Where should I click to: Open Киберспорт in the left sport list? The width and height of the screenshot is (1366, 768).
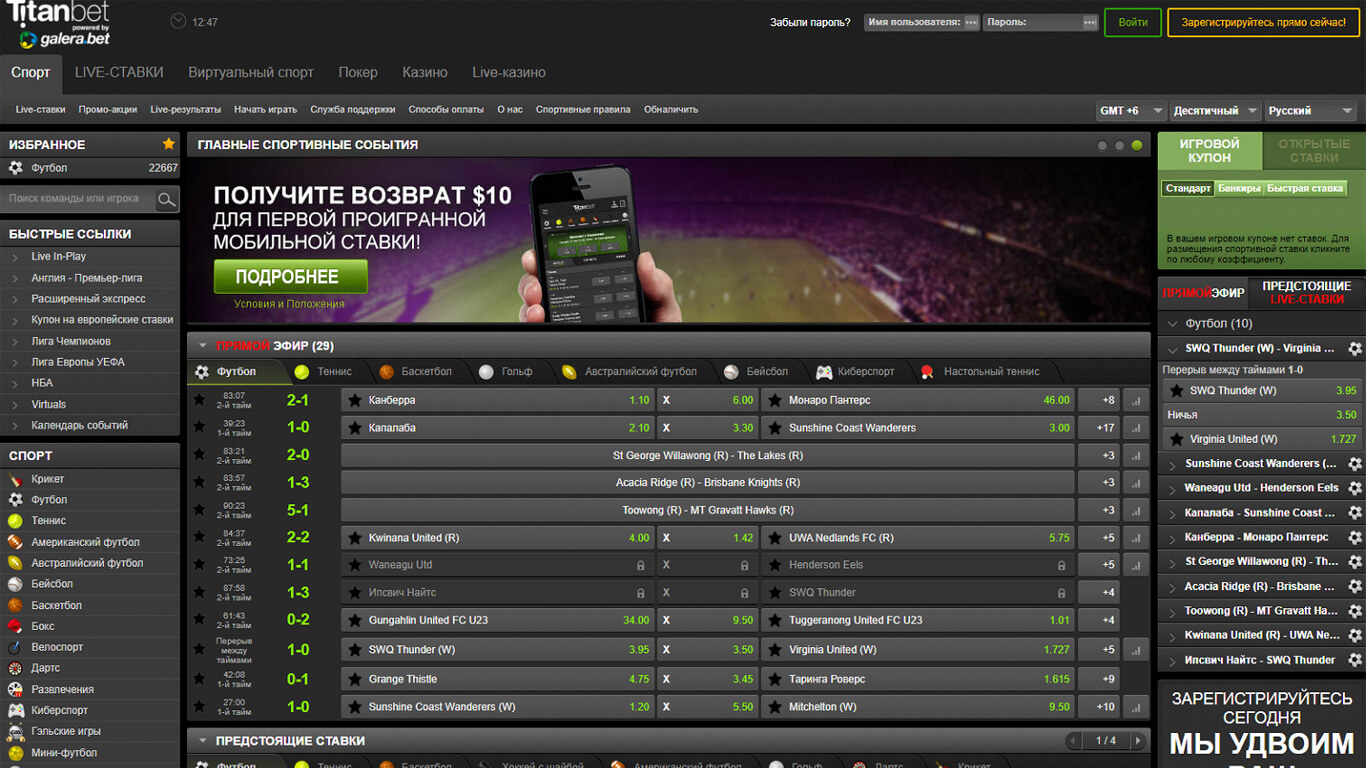pos(60,710)
